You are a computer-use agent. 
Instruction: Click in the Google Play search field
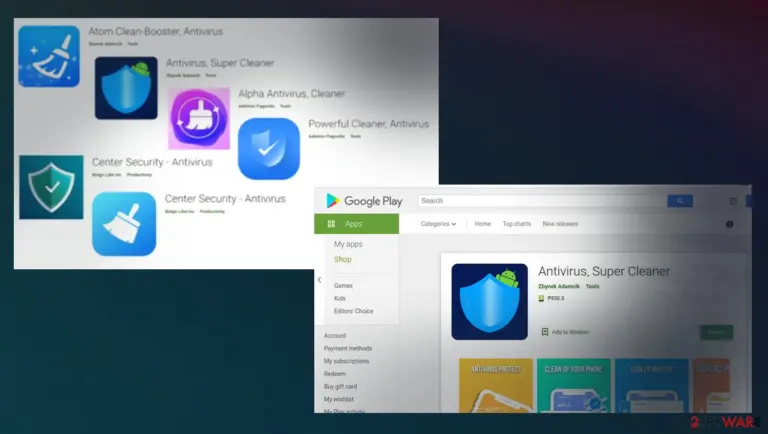tap(542, 201)
